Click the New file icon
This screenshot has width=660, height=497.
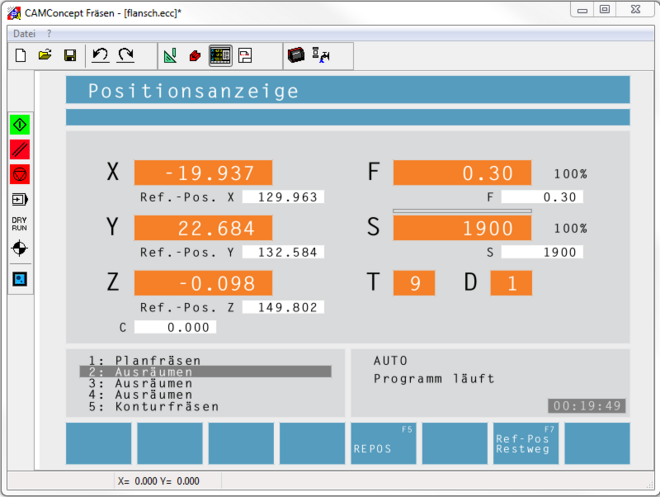(20, 55)
